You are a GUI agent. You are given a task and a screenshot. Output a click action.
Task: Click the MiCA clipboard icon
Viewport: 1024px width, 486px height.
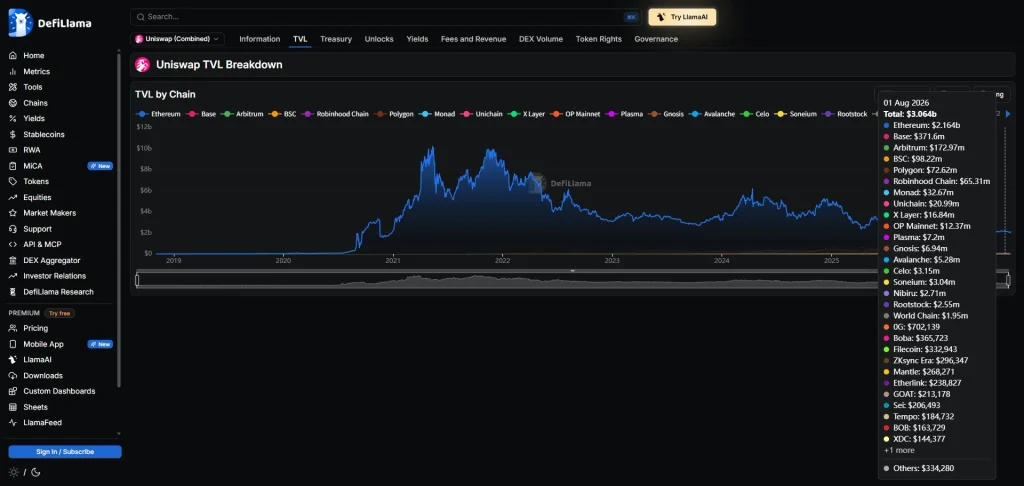pos(12,166)
